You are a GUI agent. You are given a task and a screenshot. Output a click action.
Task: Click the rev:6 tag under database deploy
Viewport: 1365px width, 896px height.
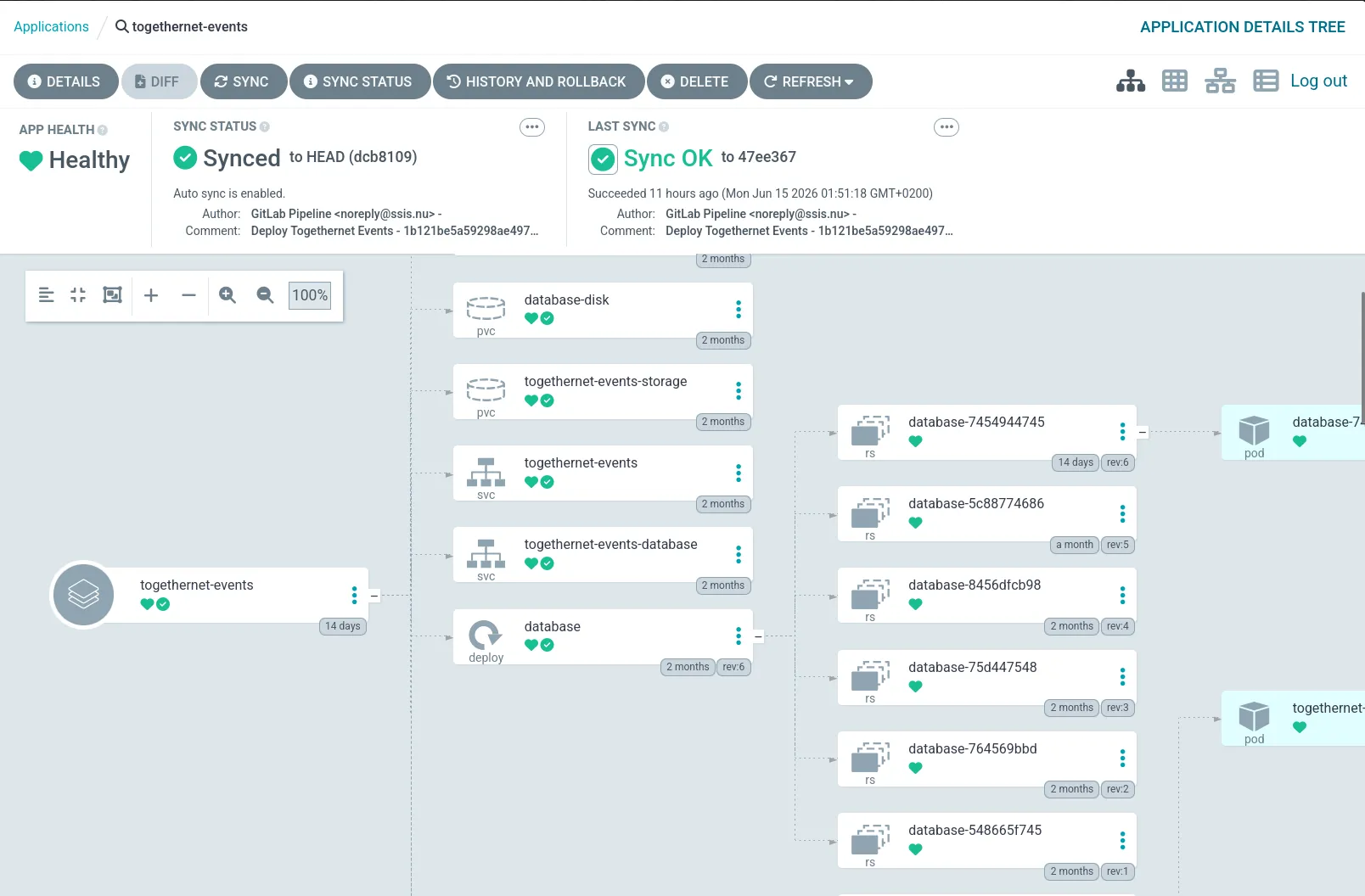pos(733,667)
